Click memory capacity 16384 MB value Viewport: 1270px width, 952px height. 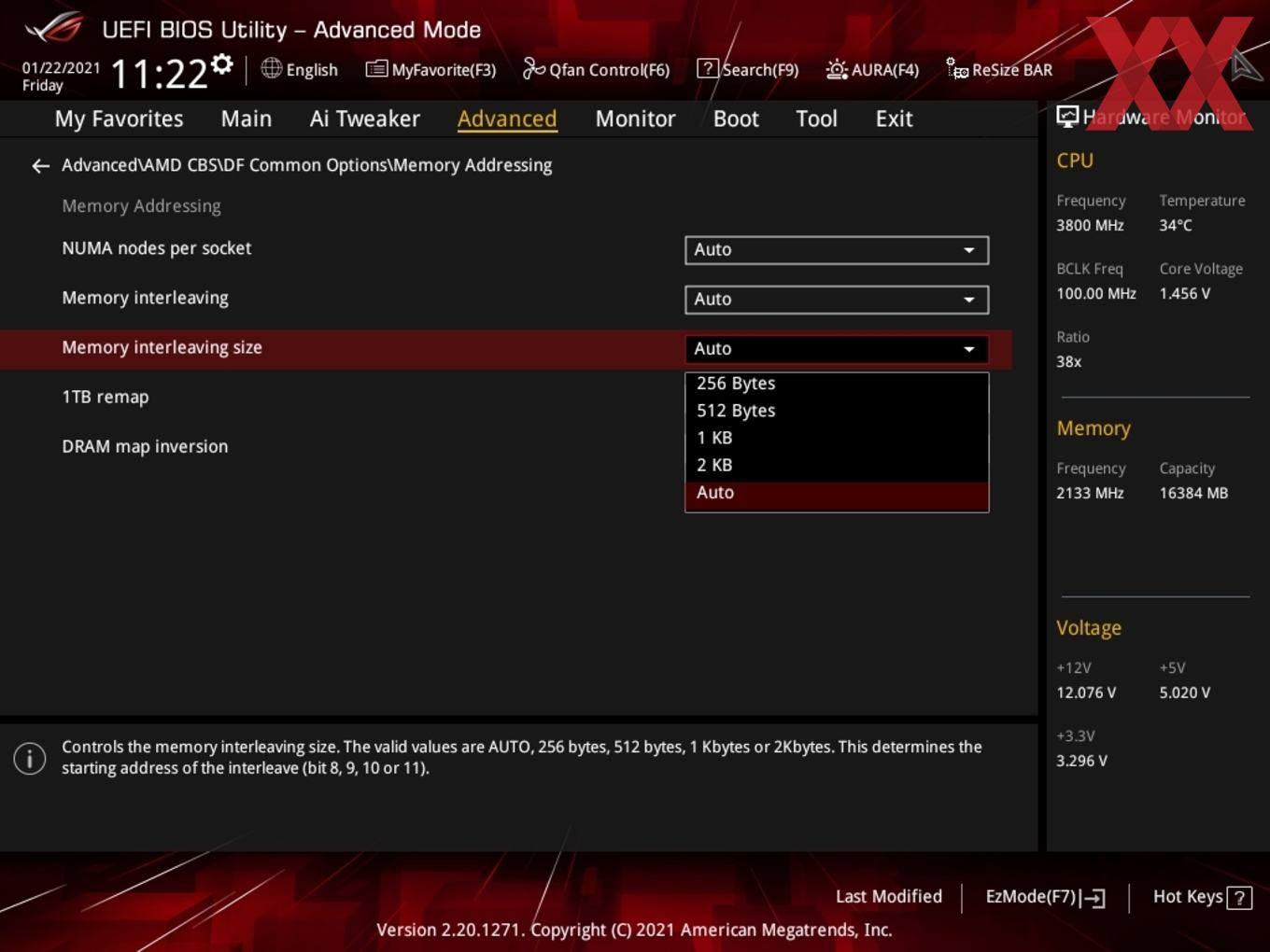pyautogui.click(x=1193, y=494)
